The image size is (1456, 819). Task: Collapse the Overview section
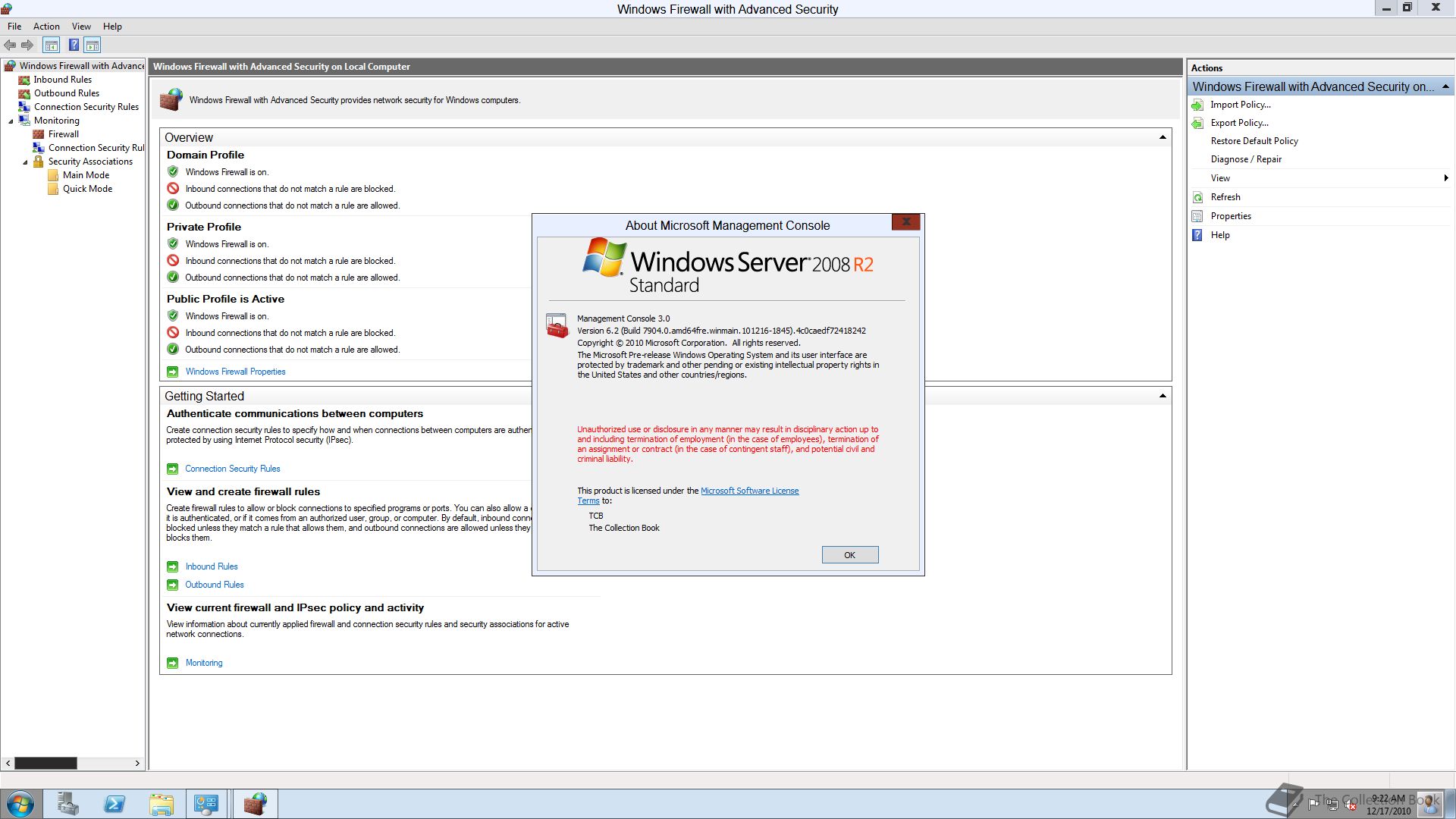pyautogui.click(x=1163, y=137)
